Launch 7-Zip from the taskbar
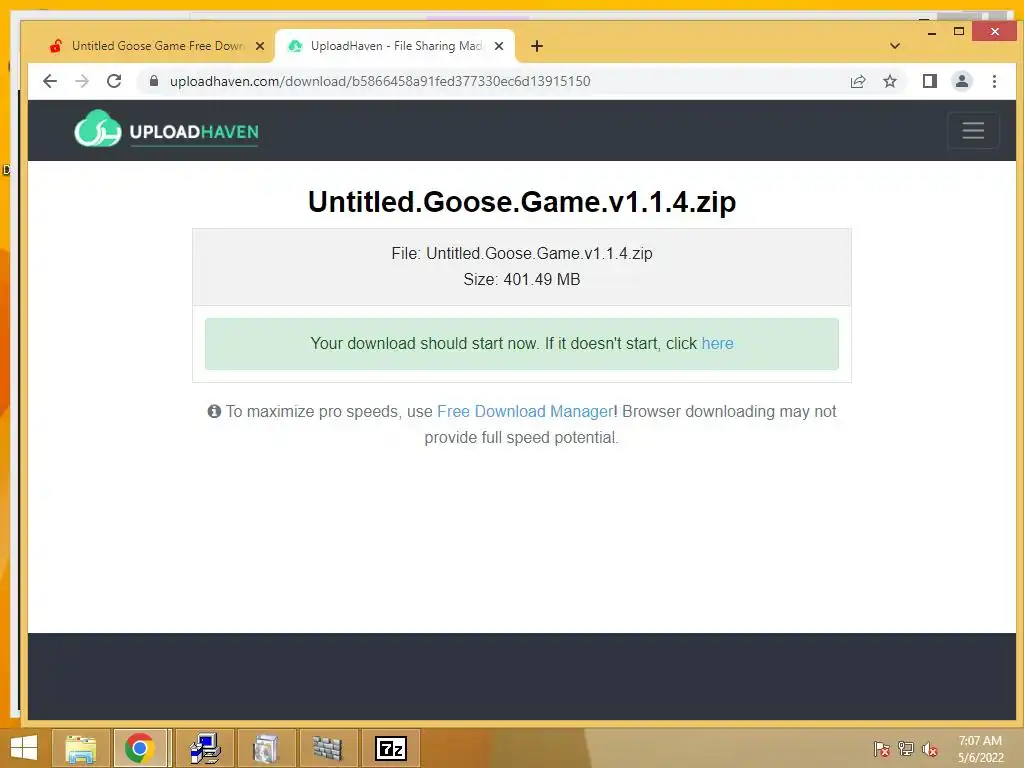The image size is (1024, 768). click(391, 748)
